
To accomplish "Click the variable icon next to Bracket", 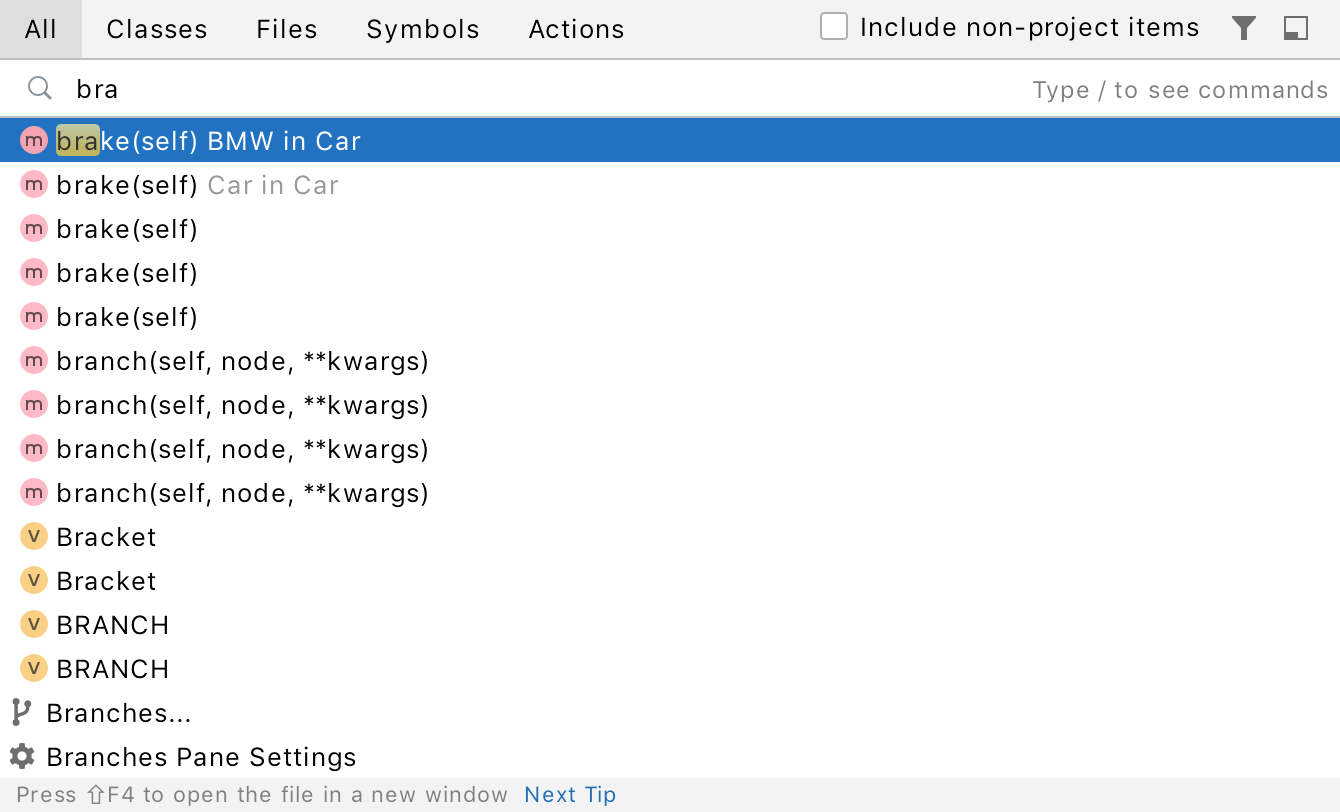I will coord(33,537).
